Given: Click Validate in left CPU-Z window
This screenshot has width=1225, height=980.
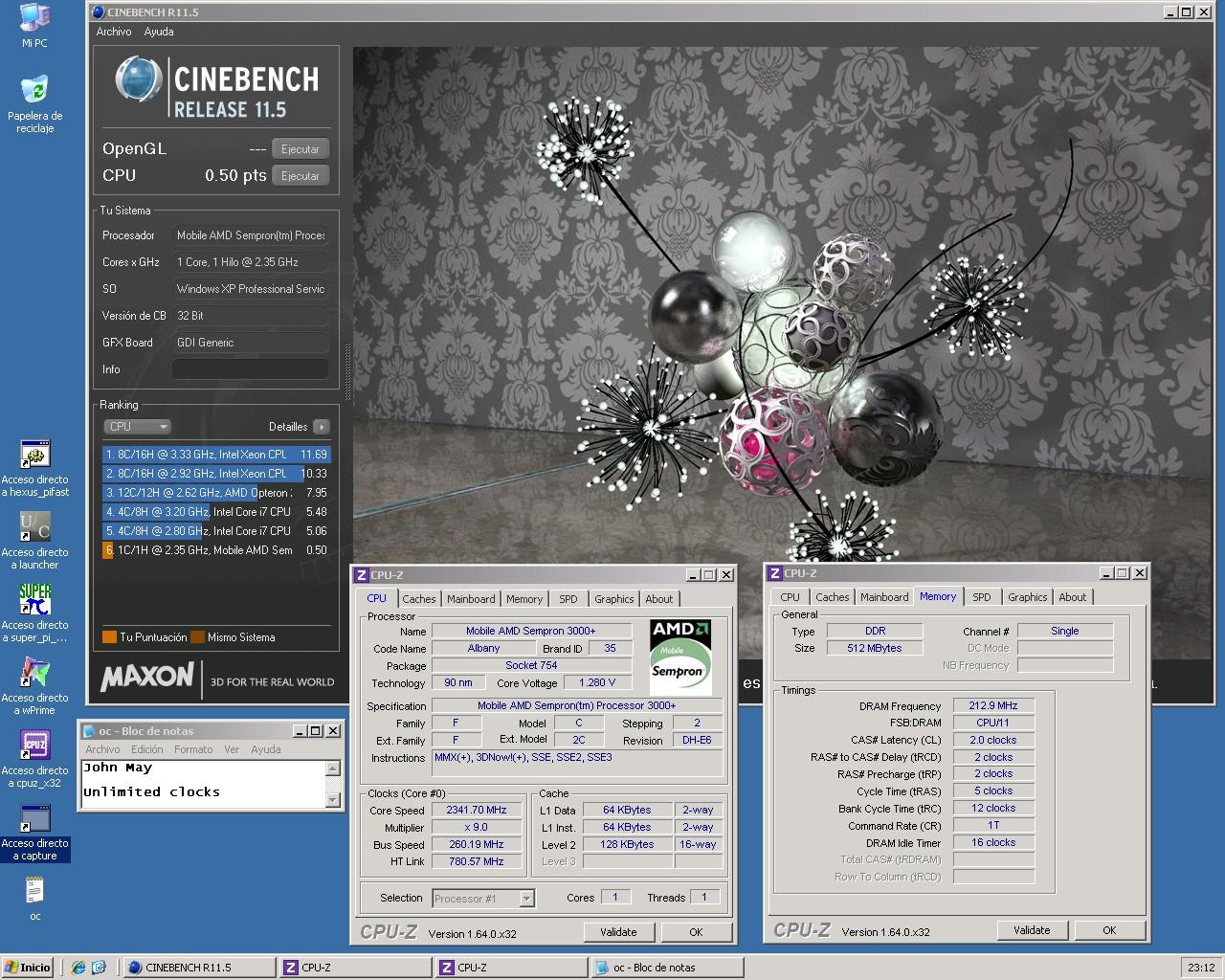Looking at the screenshot, I should click(618, 932).
